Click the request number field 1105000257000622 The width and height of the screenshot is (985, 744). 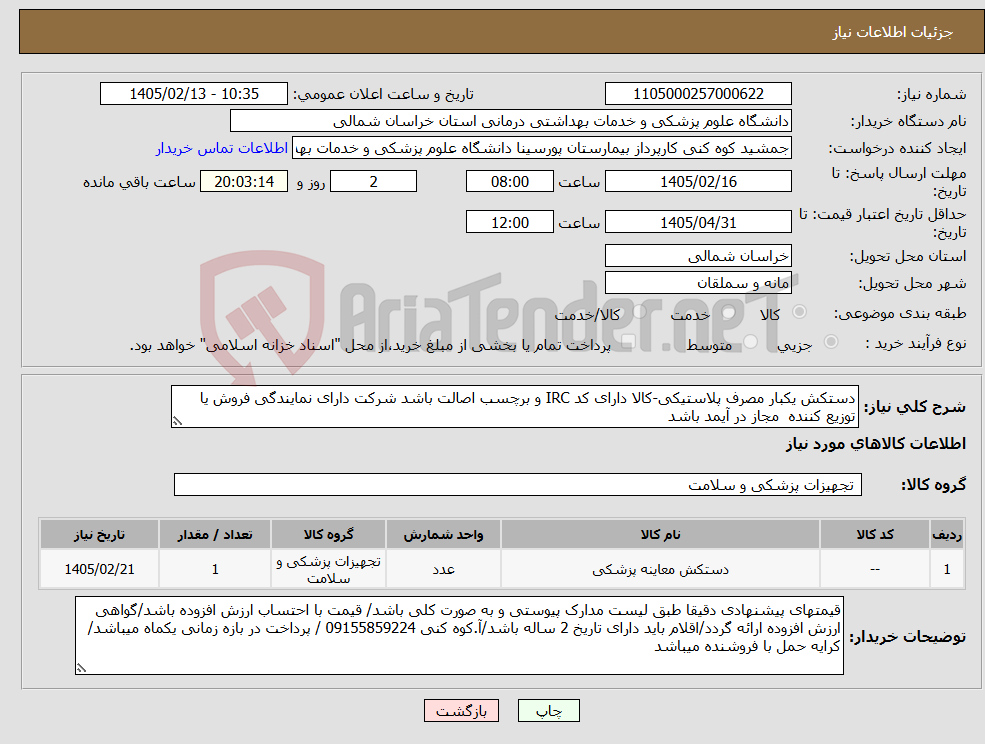698,94
